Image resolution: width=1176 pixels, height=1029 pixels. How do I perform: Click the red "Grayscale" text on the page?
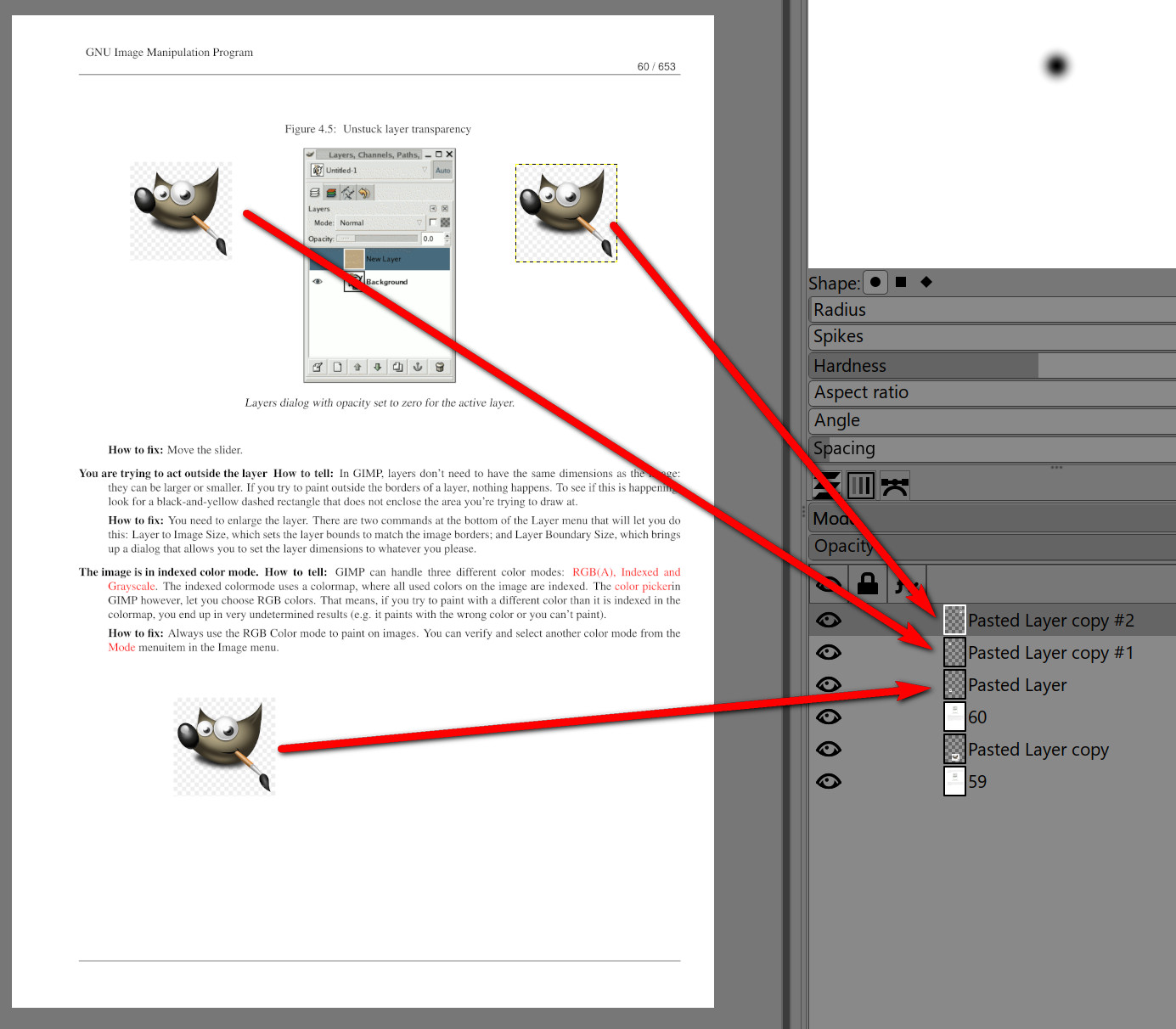(132, 586)
